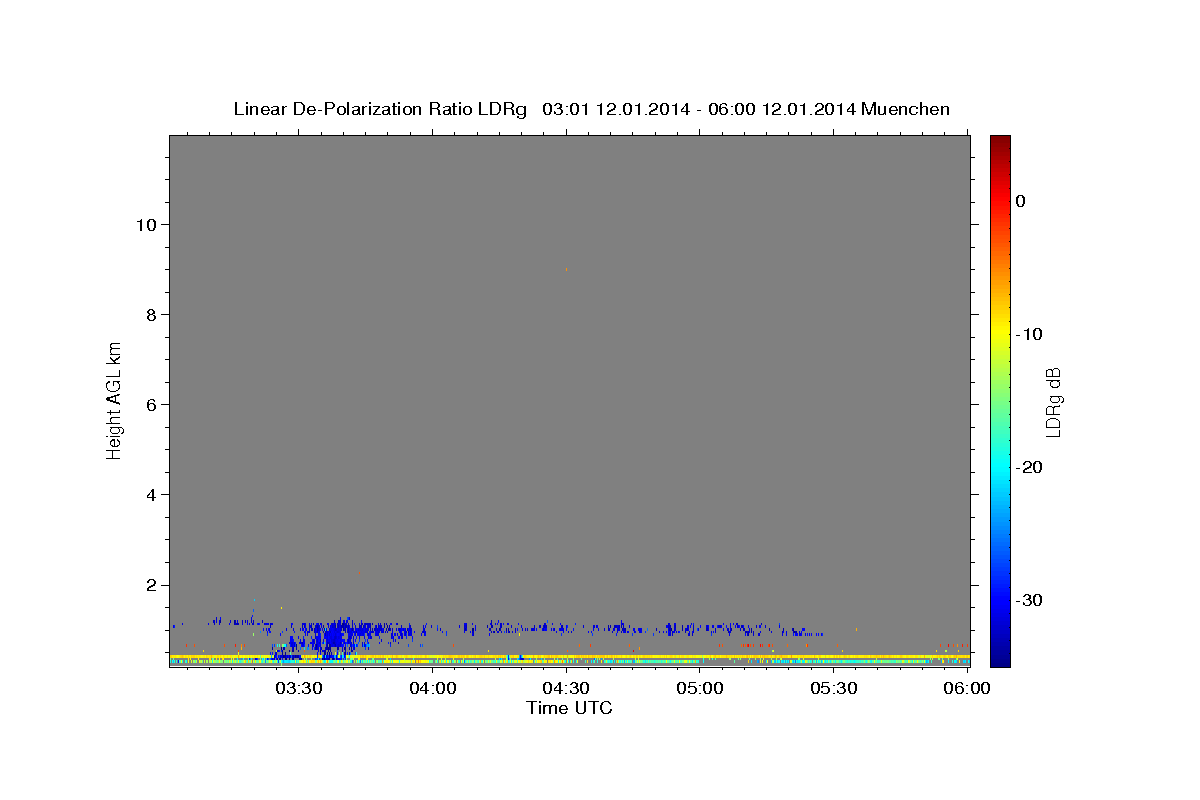Viewport: 1200px width, 800px height.
Task: Click the isolated orange point near 9 km
Action: pos(566,269)
